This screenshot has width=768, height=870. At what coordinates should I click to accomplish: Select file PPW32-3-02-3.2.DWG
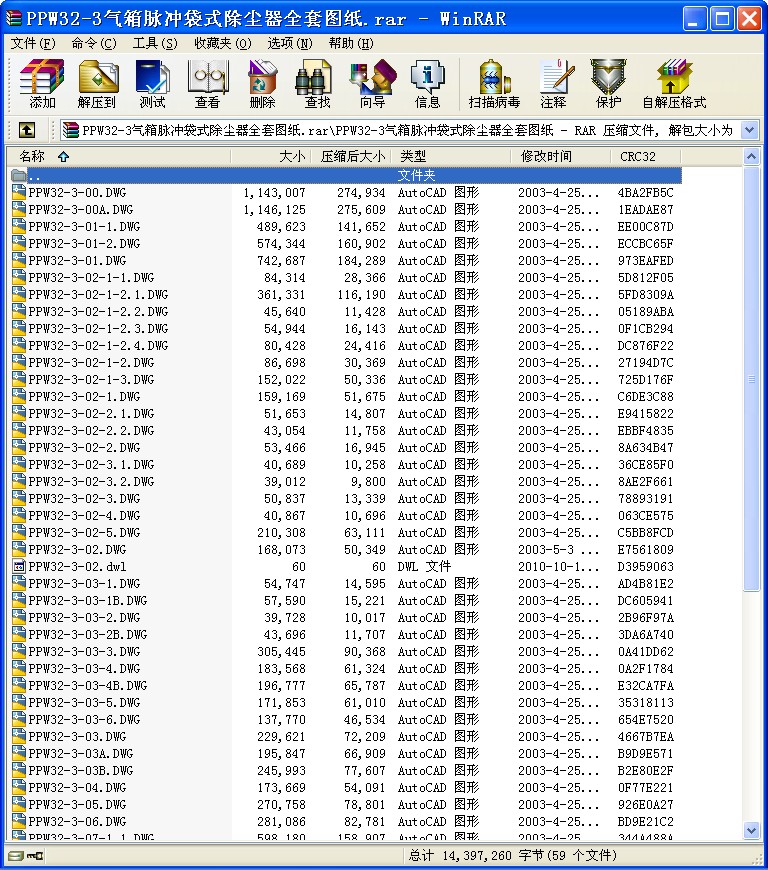tap(92, 482)
